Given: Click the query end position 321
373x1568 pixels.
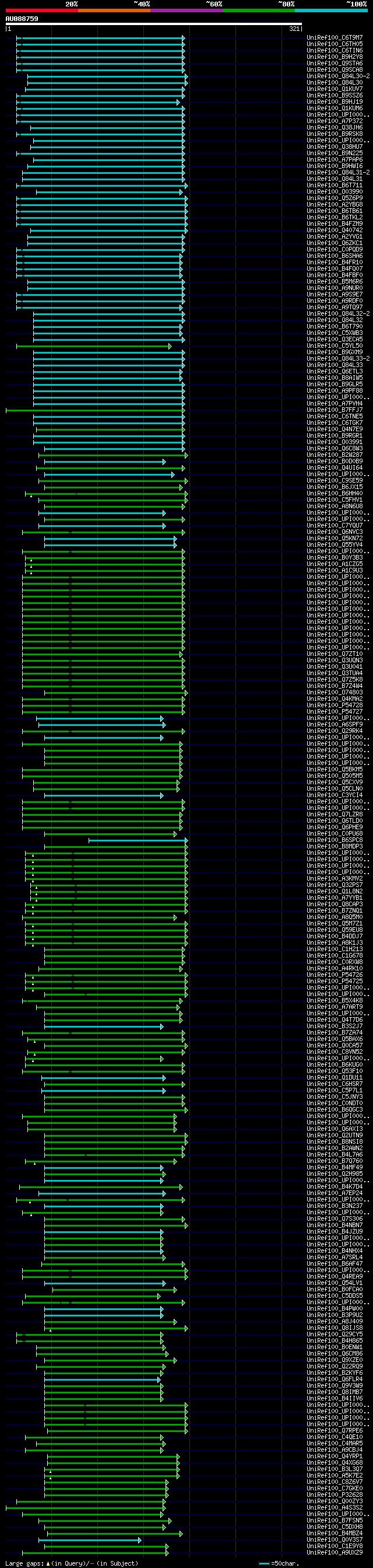Looking at the screenshot, I should pos(294,29).
